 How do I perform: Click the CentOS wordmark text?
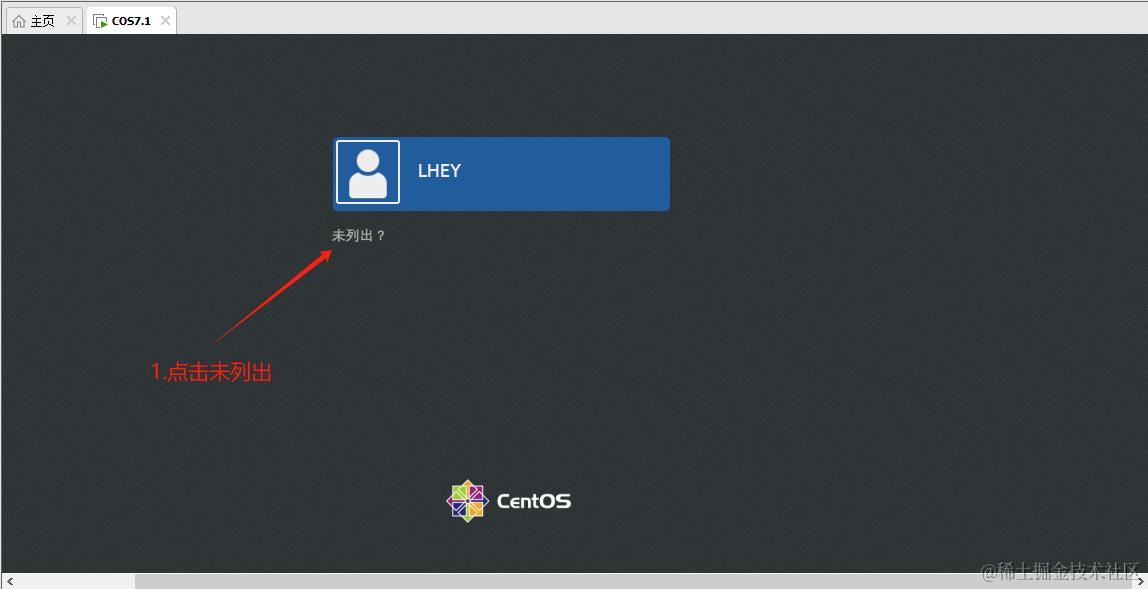(x=534, y=502)
